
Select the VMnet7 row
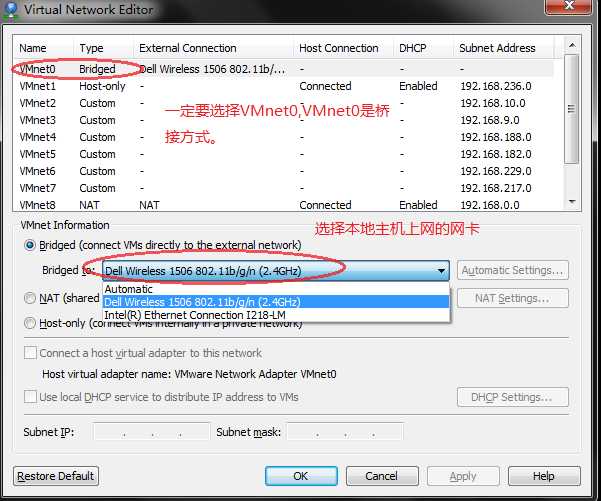pos(284,188)
